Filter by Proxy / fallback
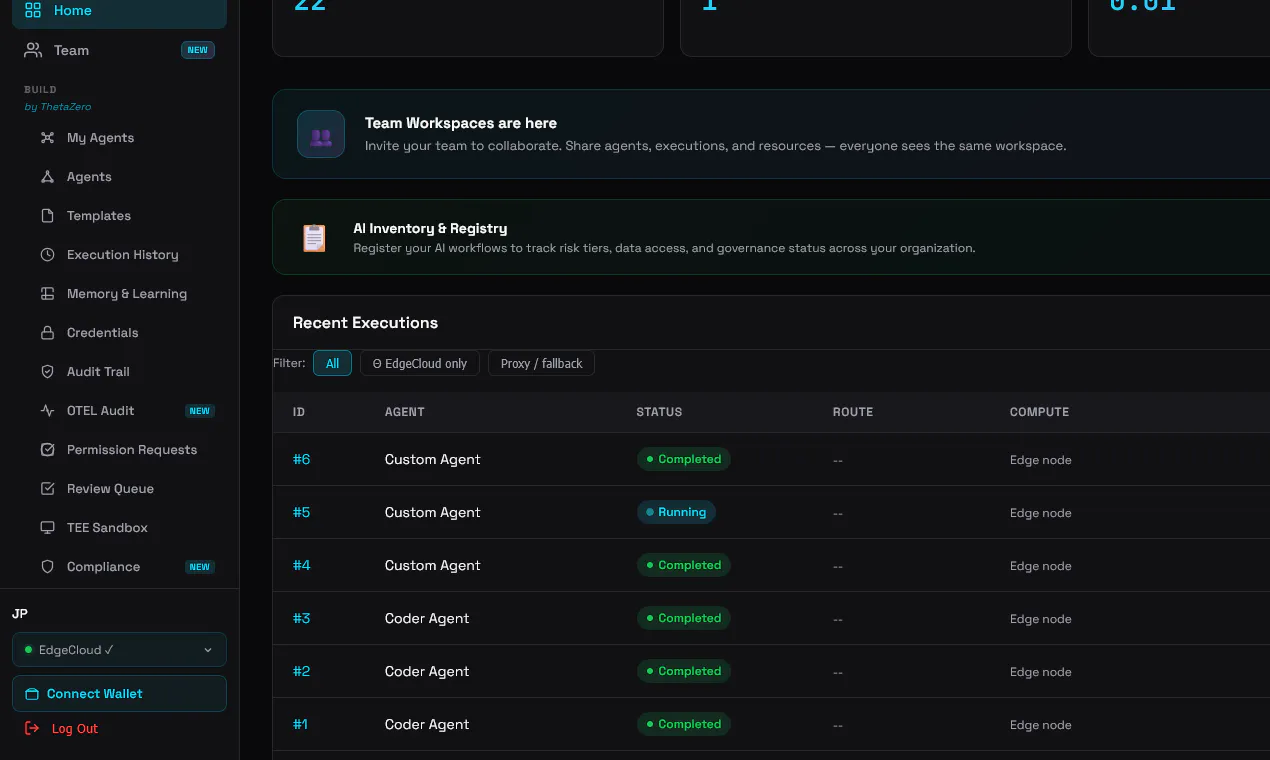The height and width of the screenshot is (760, 1270). 541,363
